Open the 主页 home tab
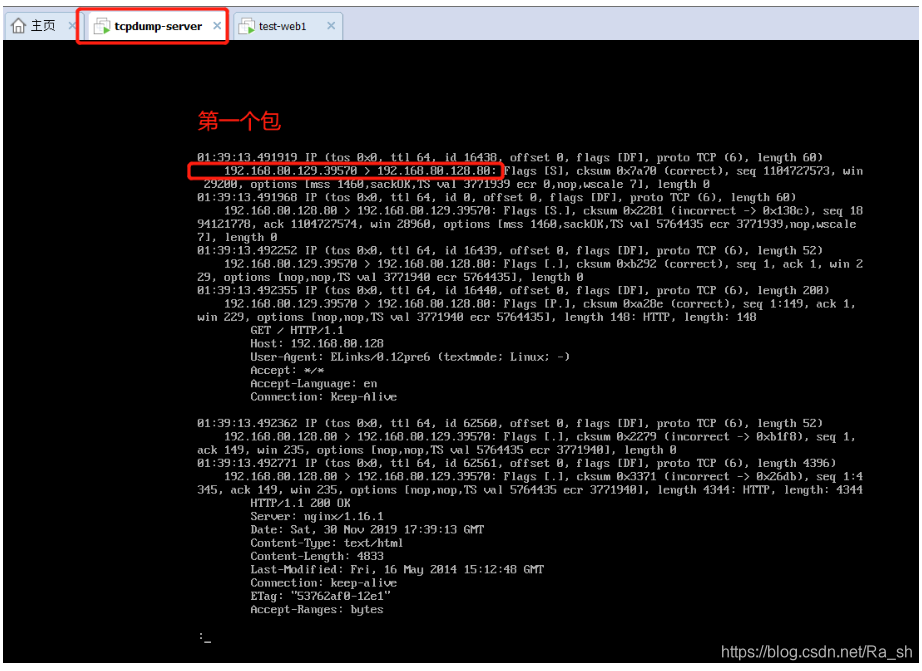The height and width of the screenshot is (671, 922). pyautogui.click(x=43, y=26)
